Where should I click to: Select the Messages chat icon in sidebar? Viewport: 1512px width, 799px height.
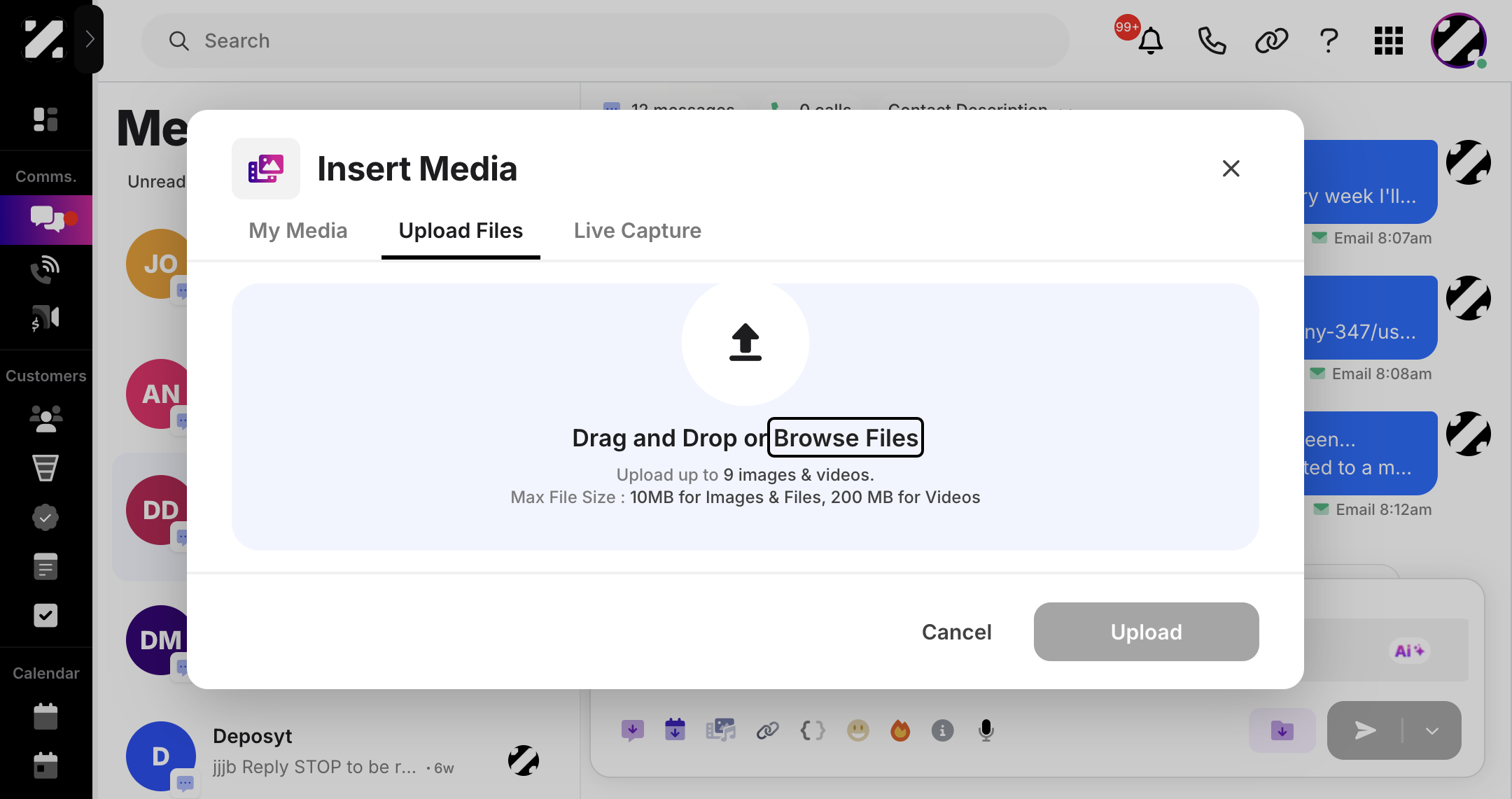point(46,219)
